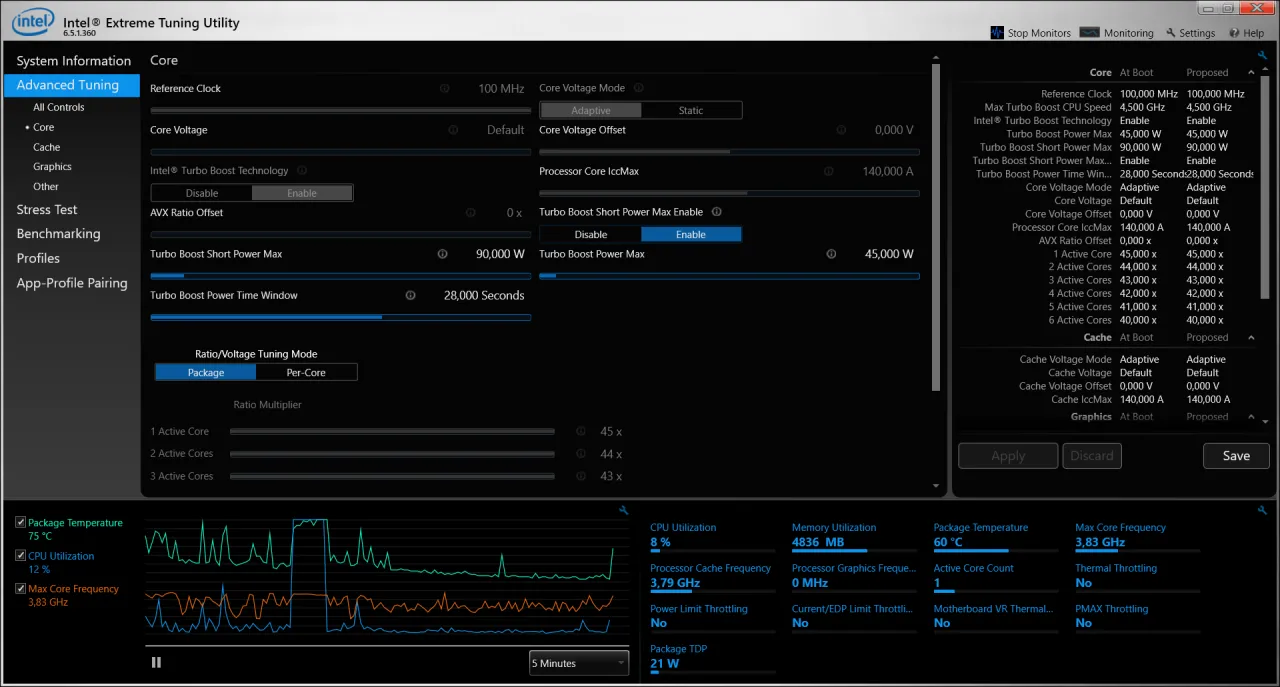Viewport: 1280px width, 687px height.
Task: Click the info icon beside Turbo Boost Short Power Max
Action: (x=443, y=254)
